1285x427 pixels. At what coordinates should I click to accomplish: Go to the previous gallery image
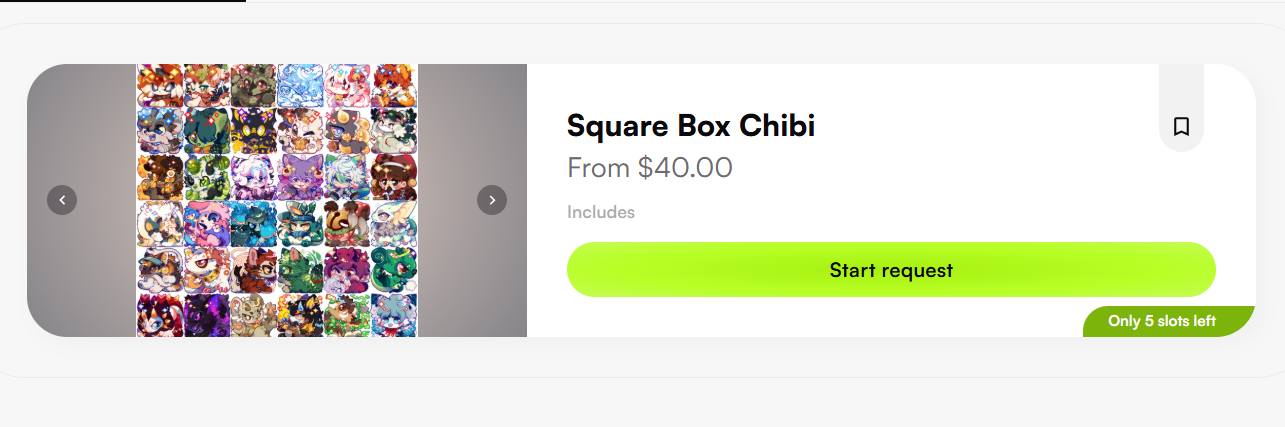(62, 200)
